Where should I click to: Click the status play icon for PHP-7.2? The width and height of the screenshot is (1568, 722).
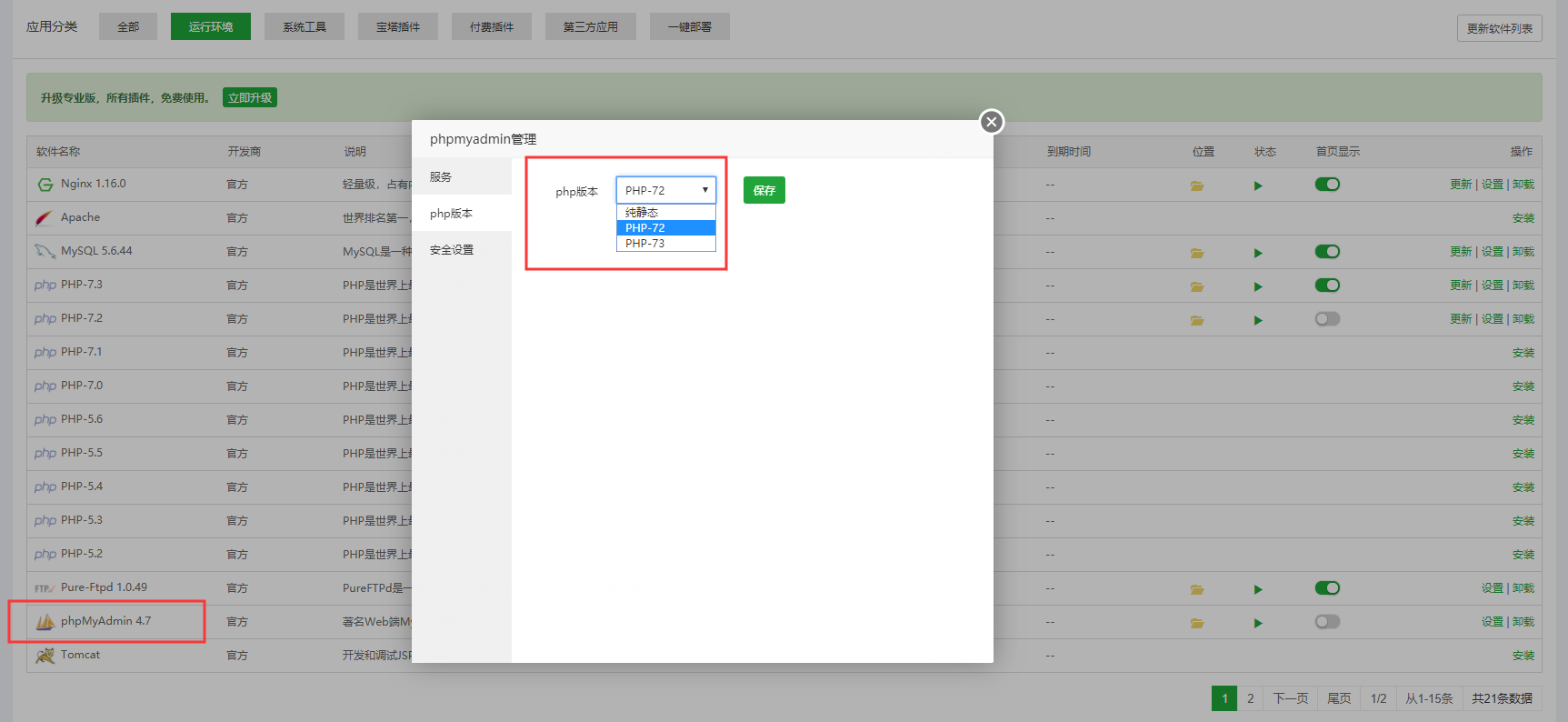point(1258,320)
